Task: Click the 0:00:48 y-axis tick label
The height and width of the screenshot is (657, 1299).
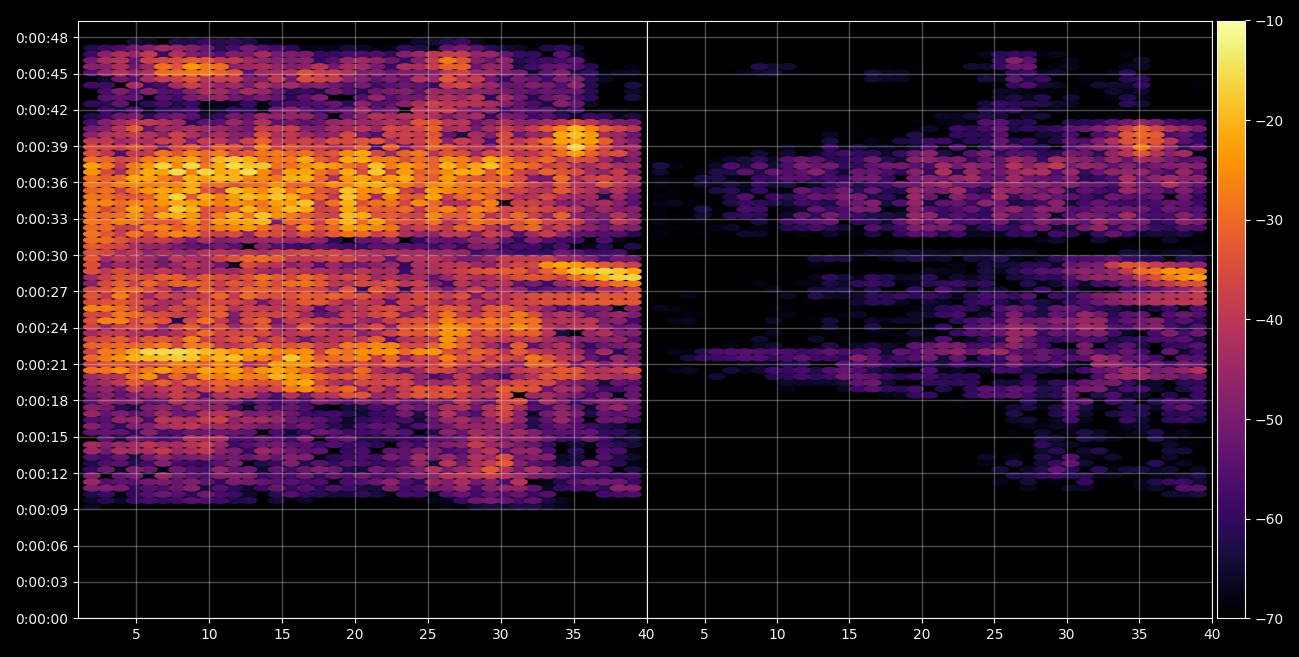Action: (42, 38)
